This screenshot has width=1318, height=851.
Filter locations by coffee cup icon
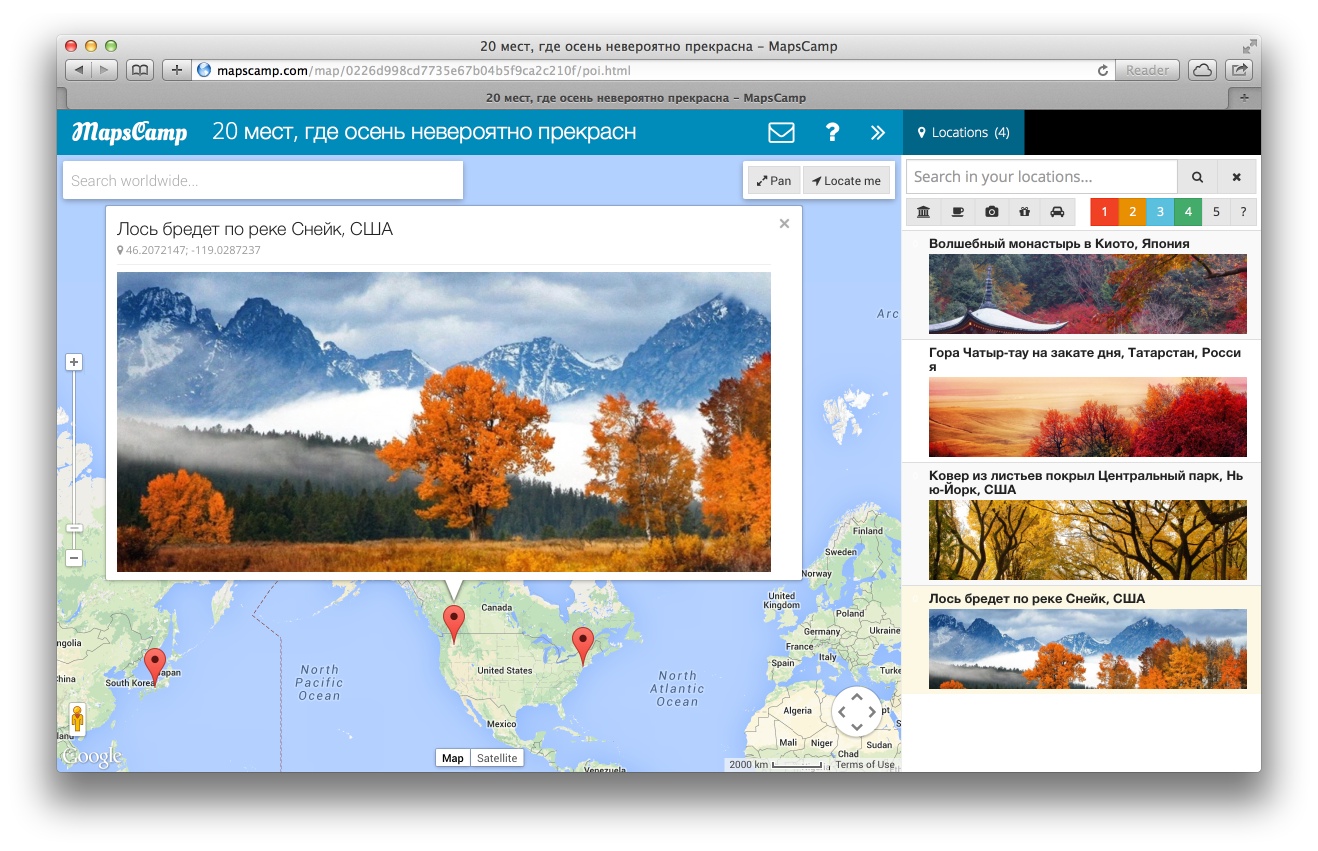[957, 212]
